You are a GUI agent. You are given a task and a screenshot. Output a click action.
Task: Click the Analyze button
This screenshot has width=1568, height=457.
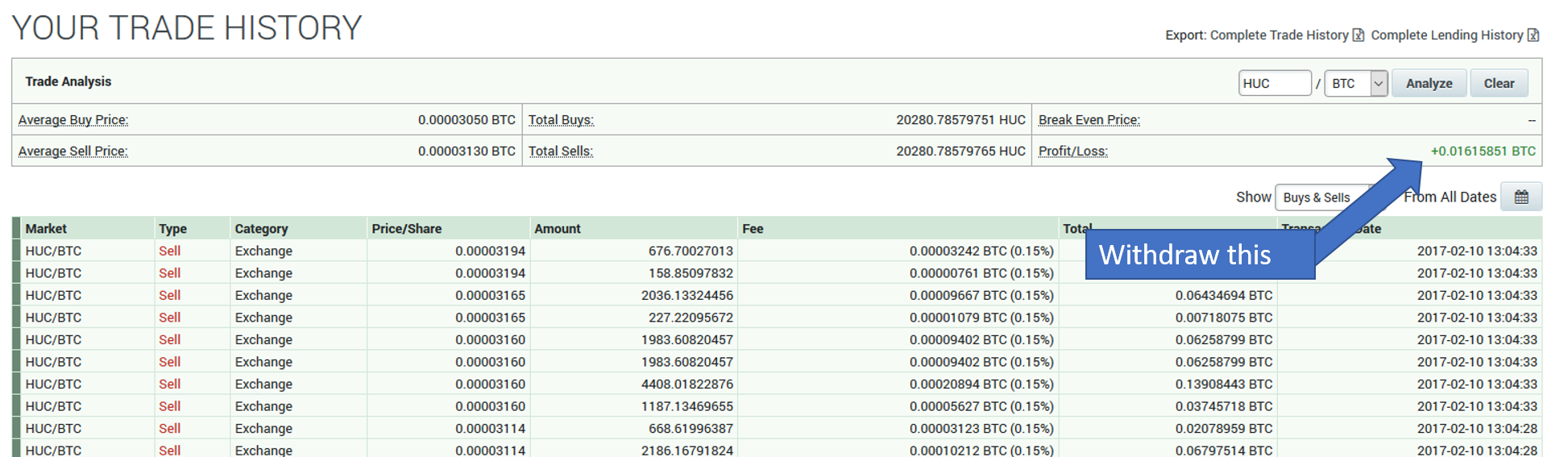click(1429, 83)
